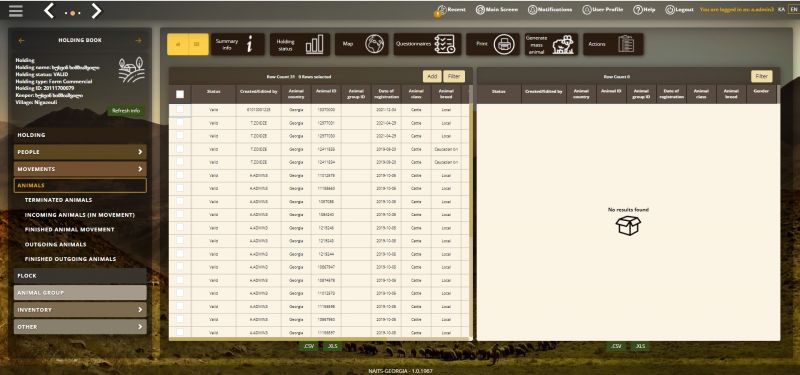This screenshot has height=375, width=800.
Task: Check row with Animal ID 12877001
Action: pyautogui.click(x=180, y=122)
